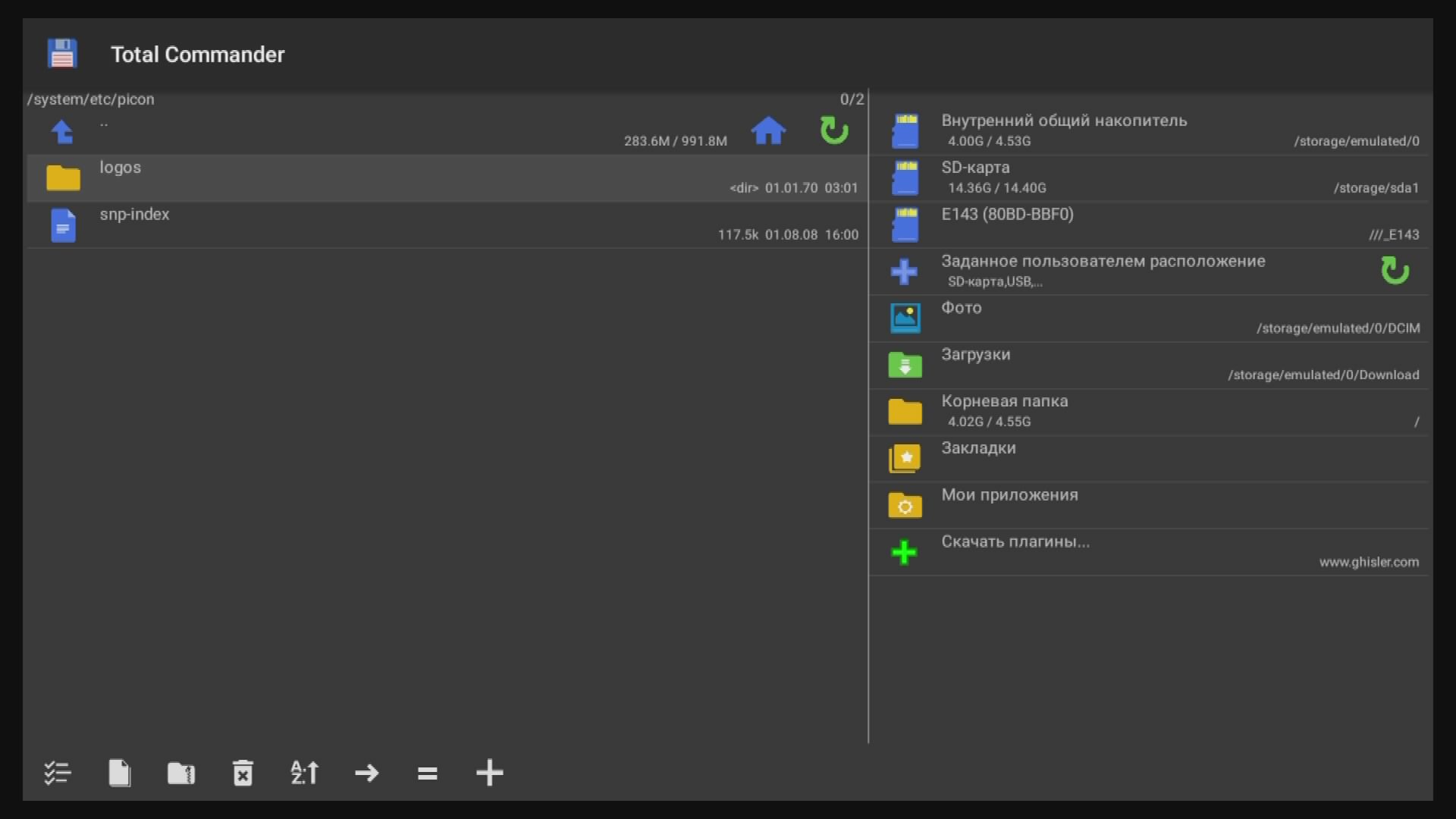
Task: Open the Корневая папка folder icon
Action: coord(905,411)
